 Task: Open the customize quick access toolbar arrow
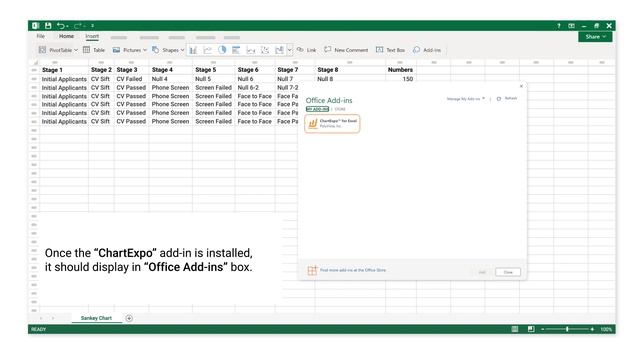93,26
